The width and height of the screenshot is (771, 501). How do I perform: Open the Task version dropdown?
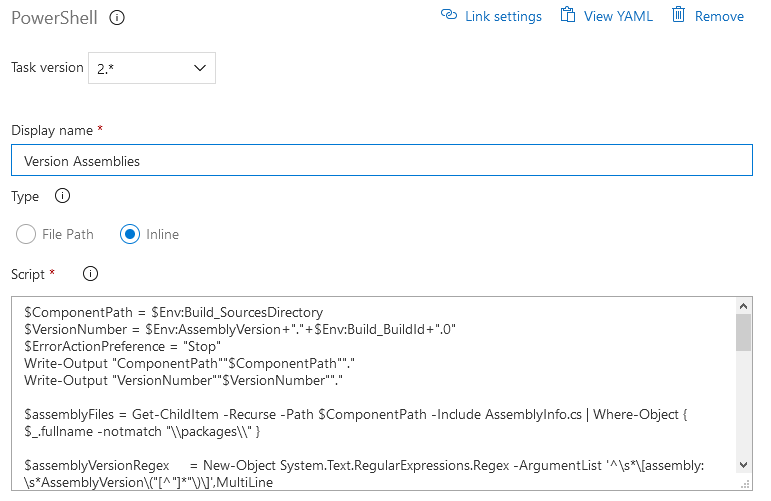coord(152,68)
